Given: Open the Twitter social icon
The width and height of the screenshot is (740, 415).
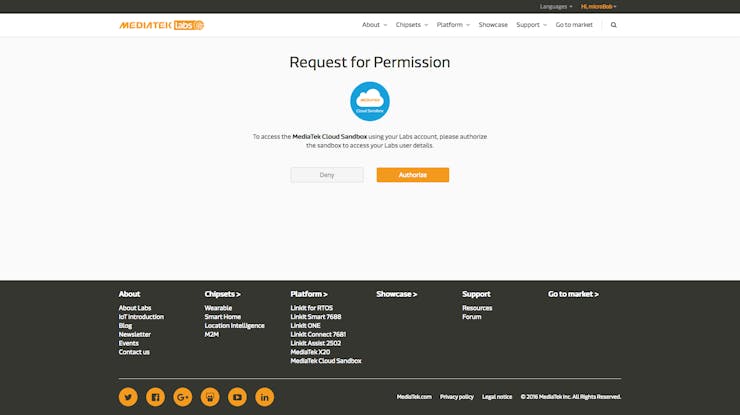Looking at the screenshot, I should pyautogui.click(x=128, y=397).
